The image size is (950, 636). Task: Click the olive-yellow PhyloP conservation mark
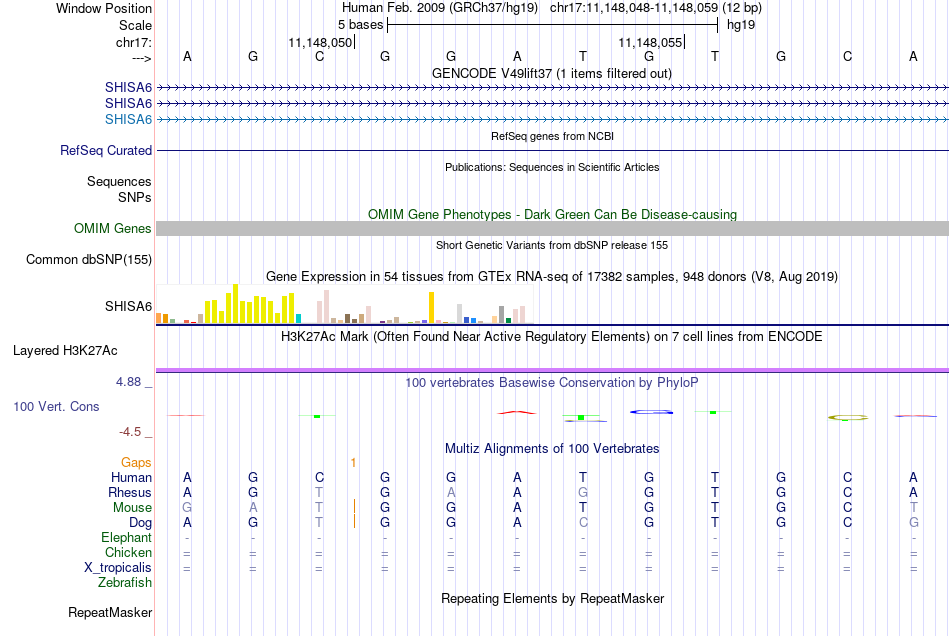pyautogui.click(x=848, y=417)
